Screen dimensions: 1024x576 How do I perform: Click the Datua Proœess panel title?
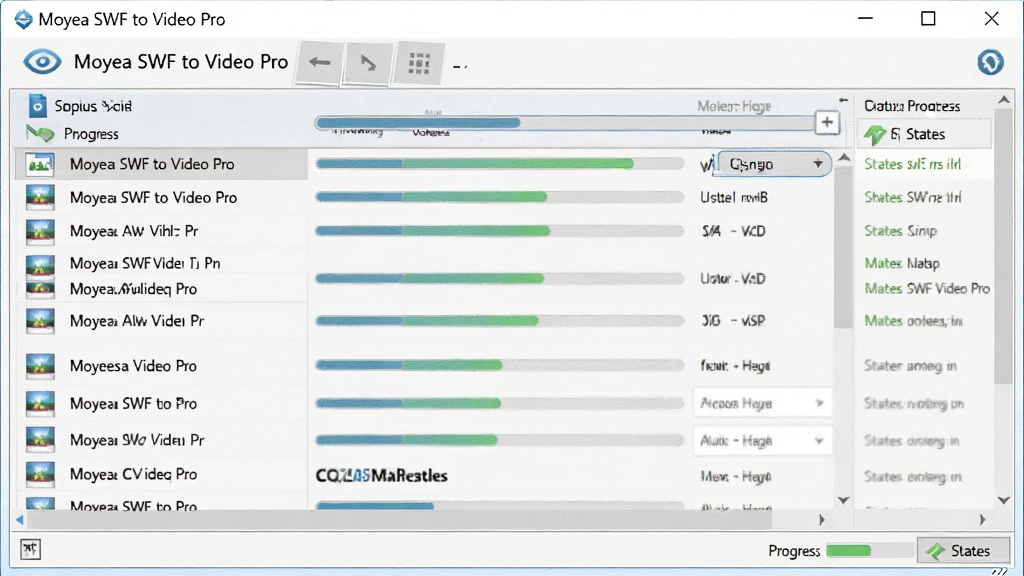[x=912, y=106]
